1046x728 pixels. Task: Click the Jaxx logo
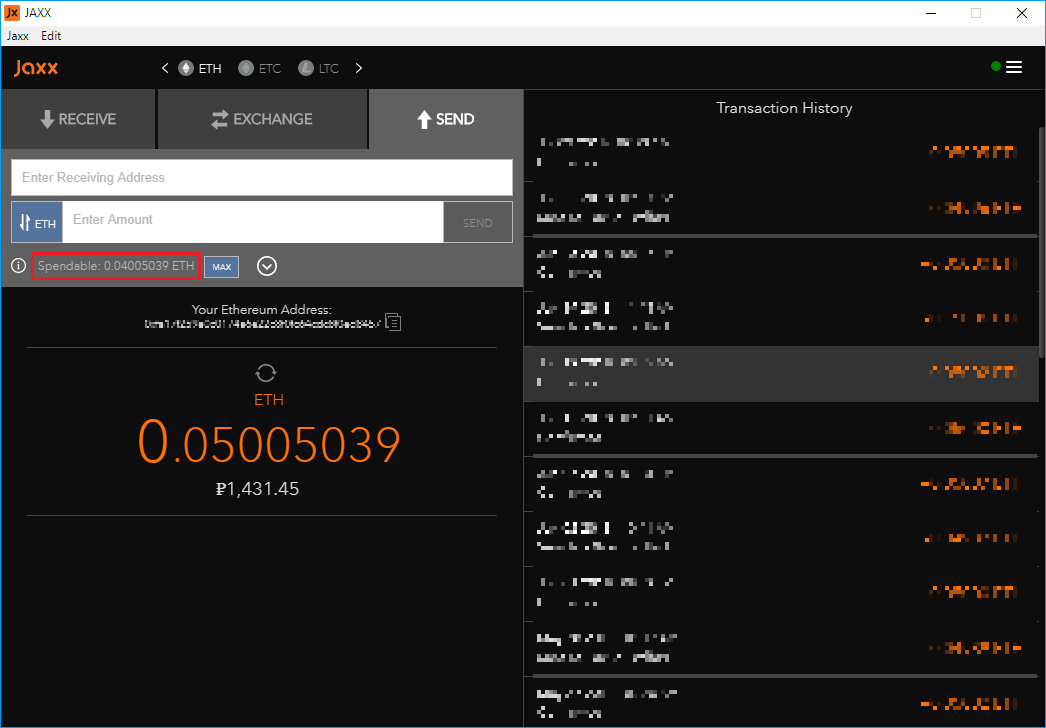(x=36, y=67)
